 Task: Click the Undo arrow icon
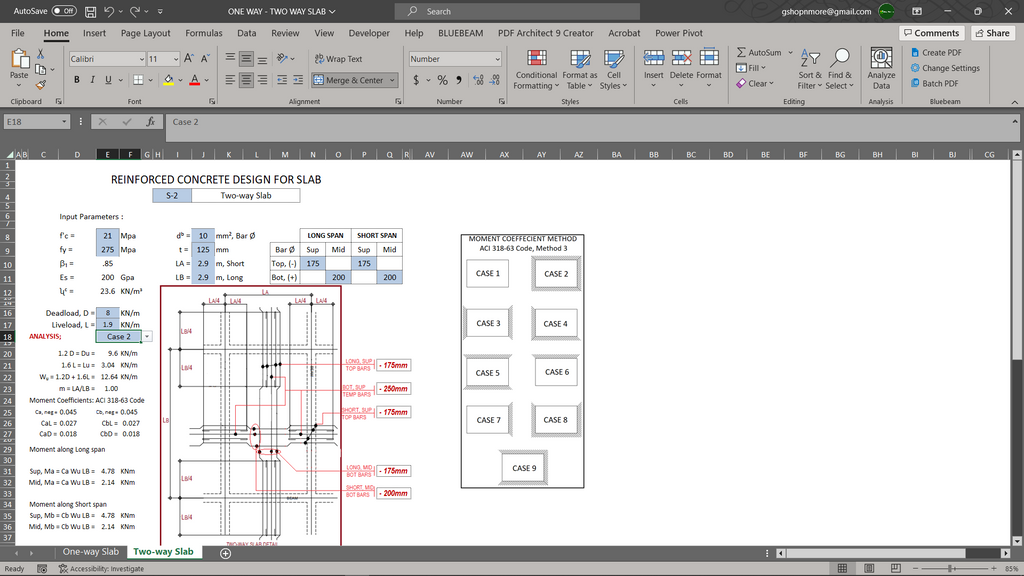(x=108, y=11)
